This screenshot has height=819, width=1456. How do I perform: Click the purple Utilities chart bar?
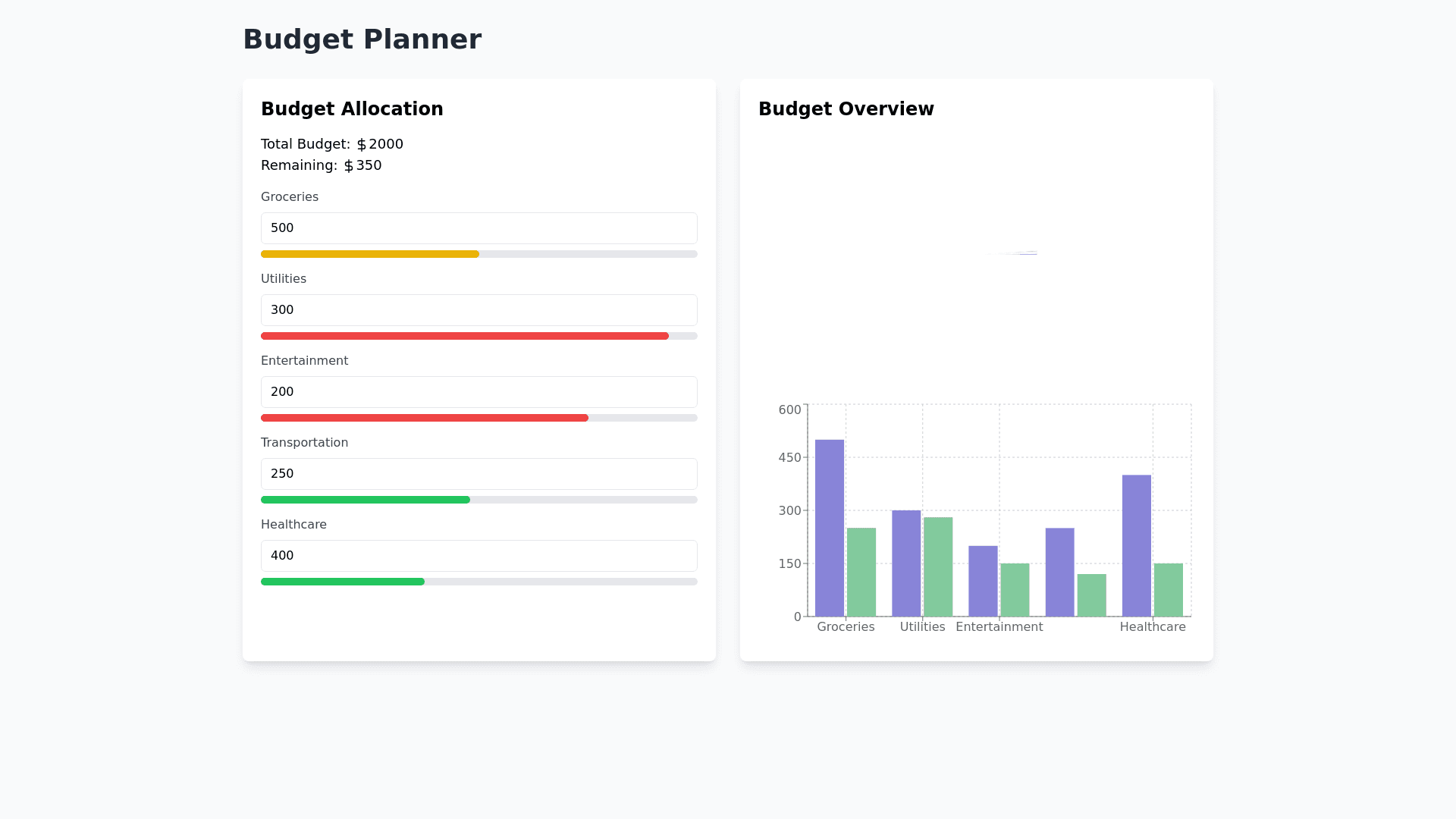906,563
